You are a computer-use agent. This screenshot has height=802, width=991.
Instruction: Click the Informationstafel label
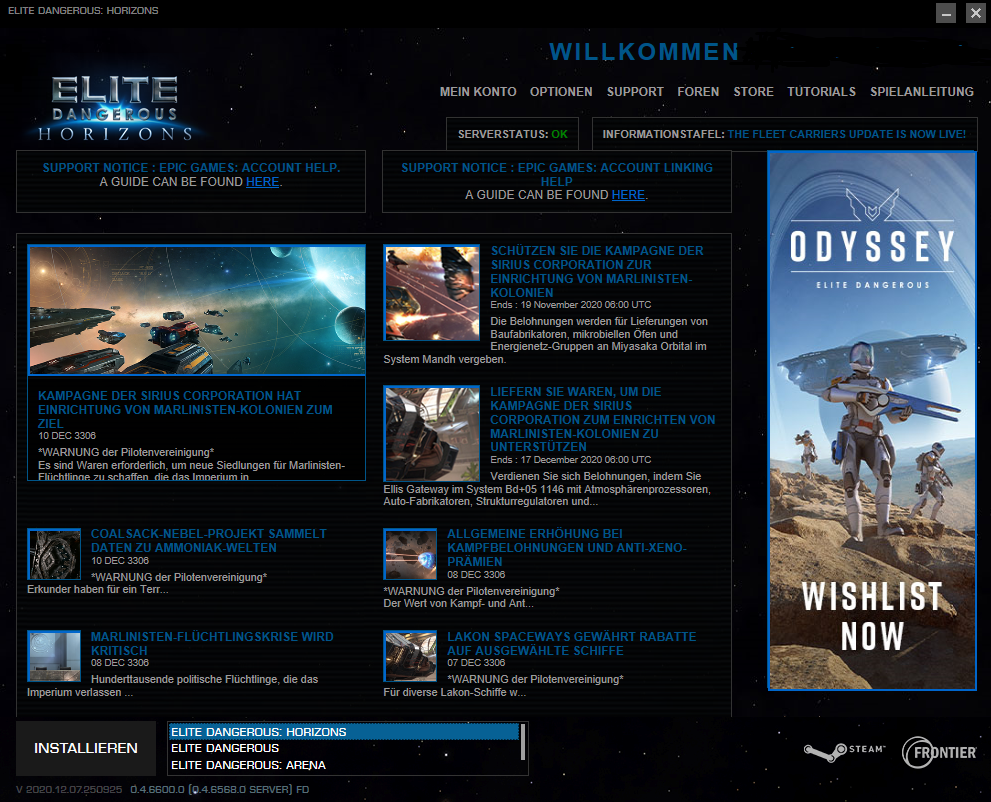(x=663, y=134)
